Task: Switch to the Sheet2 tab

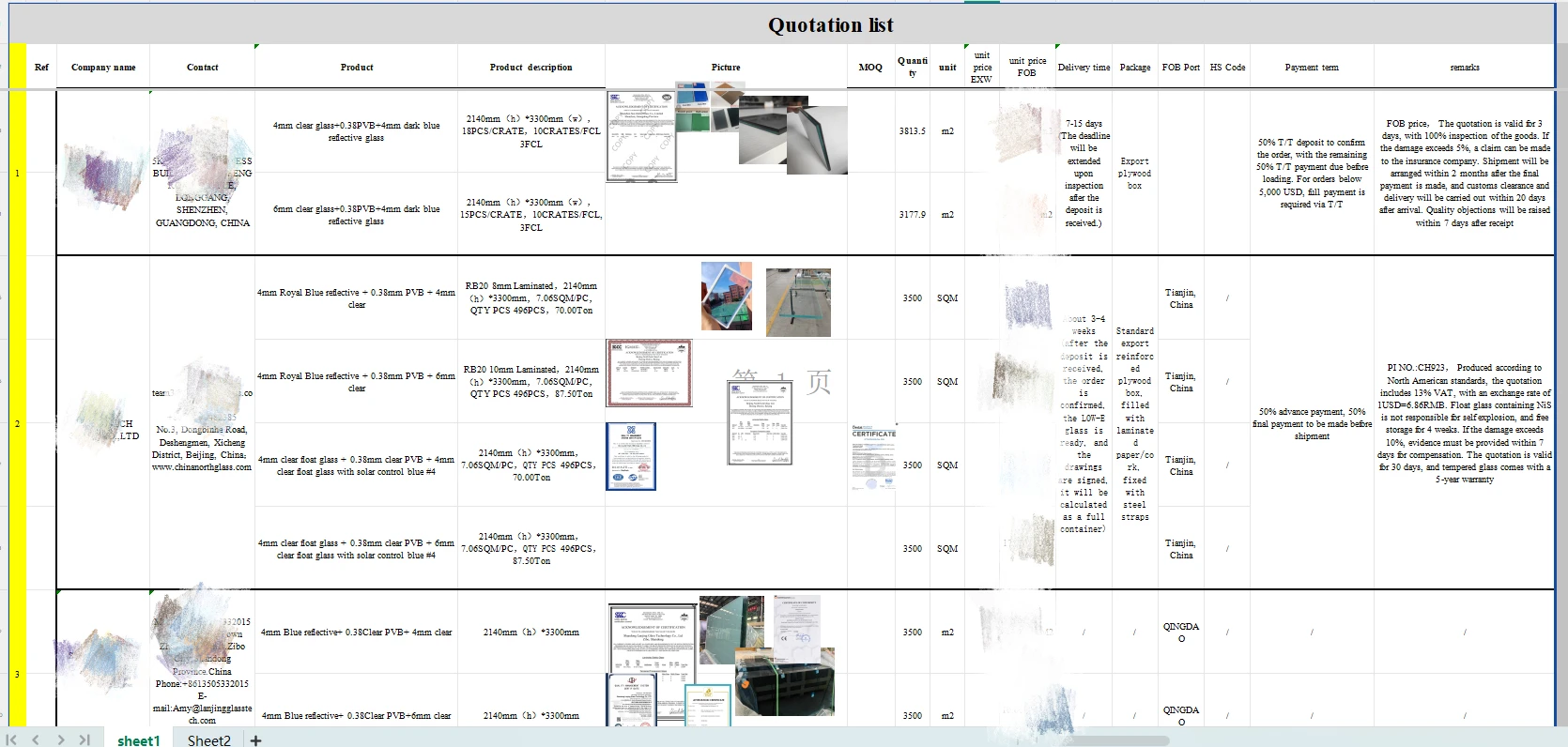Action: point(208,740)
